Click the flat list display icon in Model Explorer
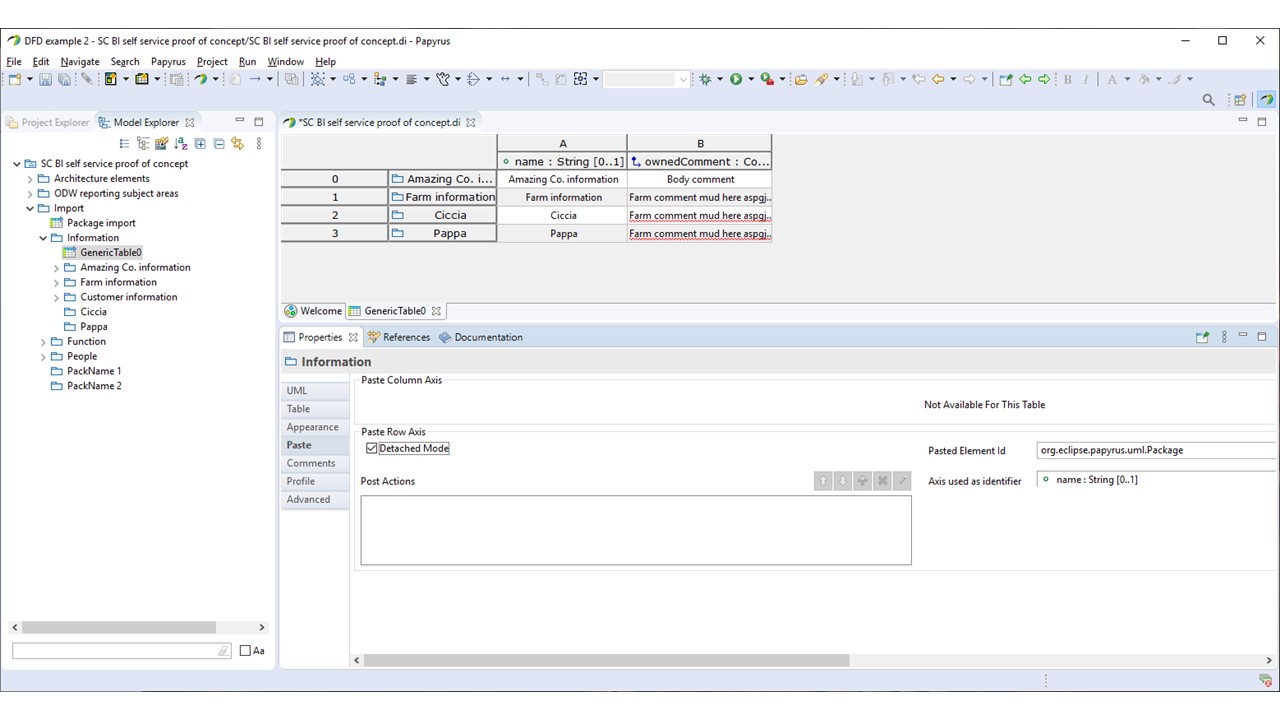This screenshot has width=1280, height=720. tap(124, 144)
